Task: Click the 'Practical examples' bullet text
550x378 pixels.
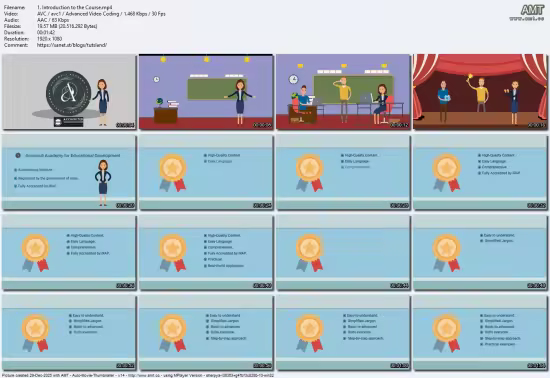Action: [500, 344]
